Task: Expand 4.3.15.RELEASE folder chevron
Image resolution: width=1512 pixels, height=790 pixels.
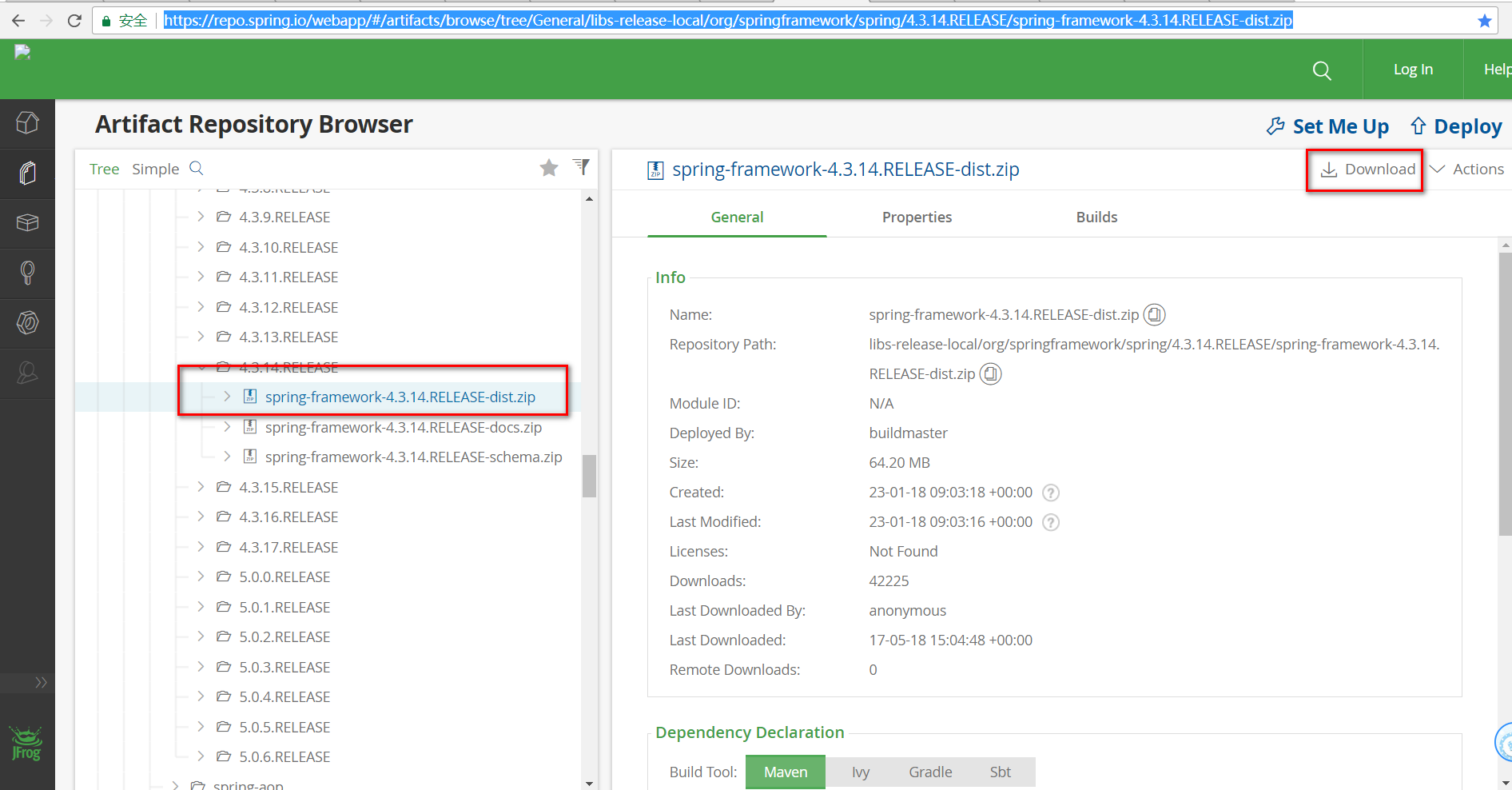Action: pyautogui.click(x=201, y=487)
